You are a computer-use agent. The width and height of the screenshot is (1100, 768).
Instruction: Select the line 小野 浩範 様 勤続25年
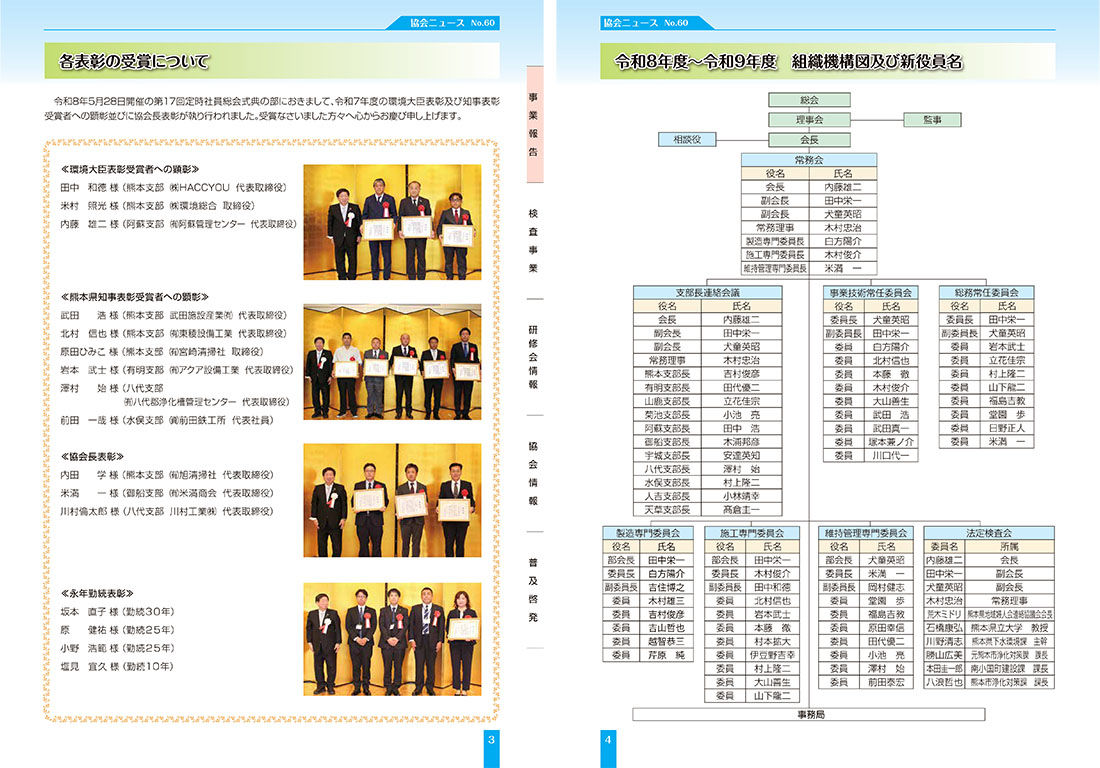(x=117, y=648)
